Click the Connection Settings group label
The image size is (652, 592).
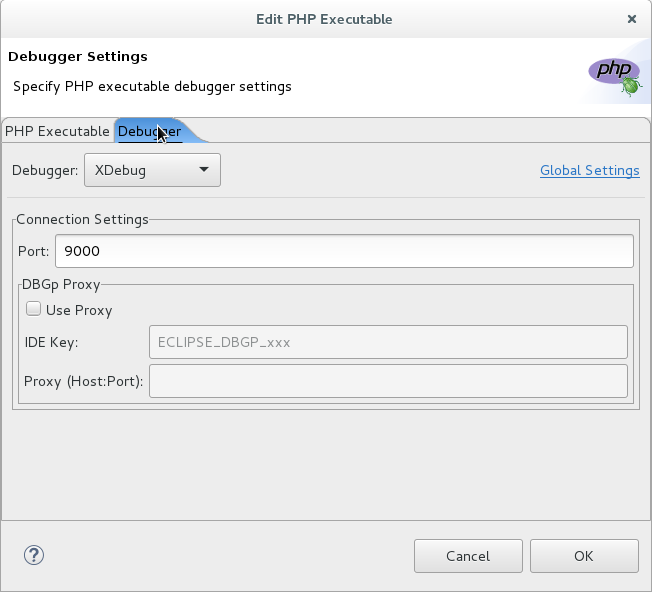click(82, 219)
